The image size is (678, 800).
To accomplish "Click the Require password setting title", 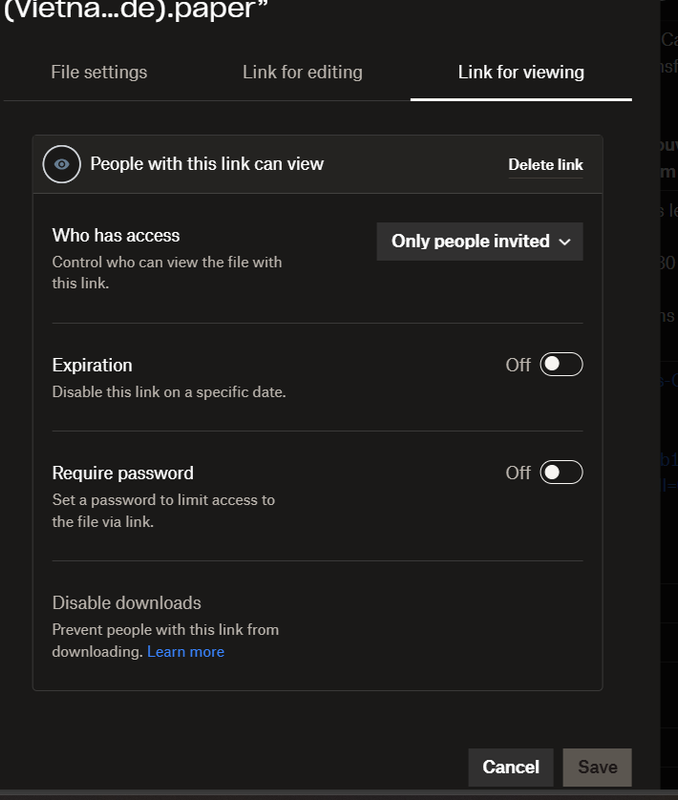I will [x=123, y=473].
